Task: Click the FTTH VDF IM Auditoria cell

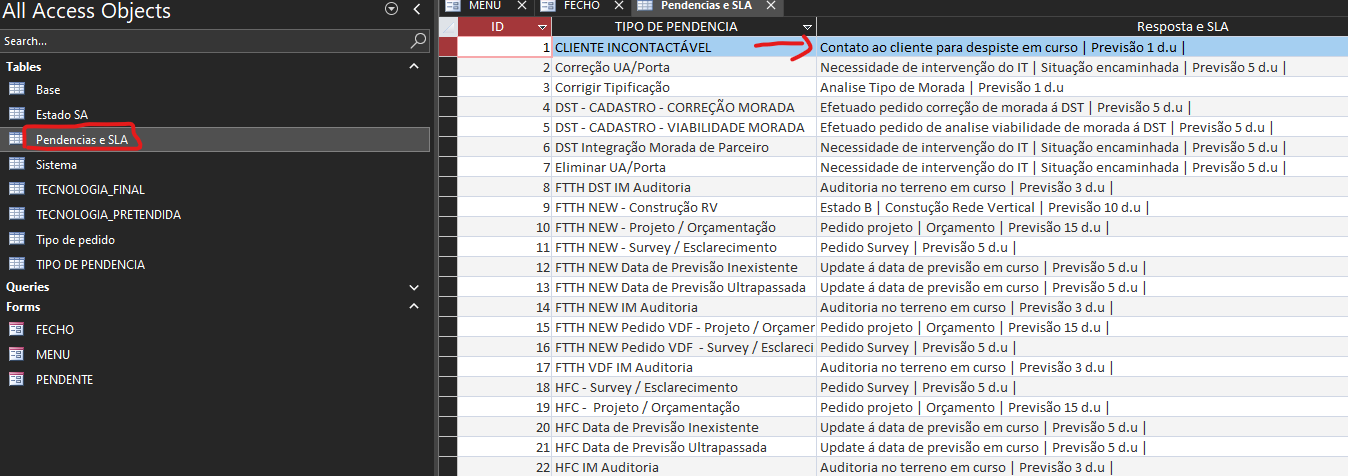Action: point(684,367)
